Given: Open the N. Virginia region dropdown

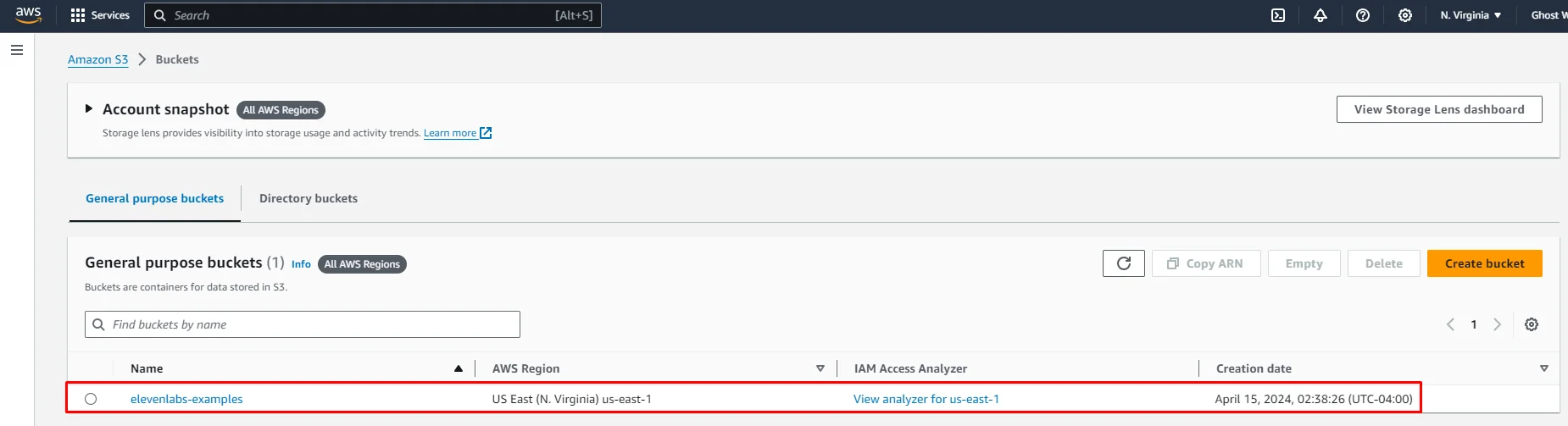Looking at the screenshot, I should coord(1471,15).
